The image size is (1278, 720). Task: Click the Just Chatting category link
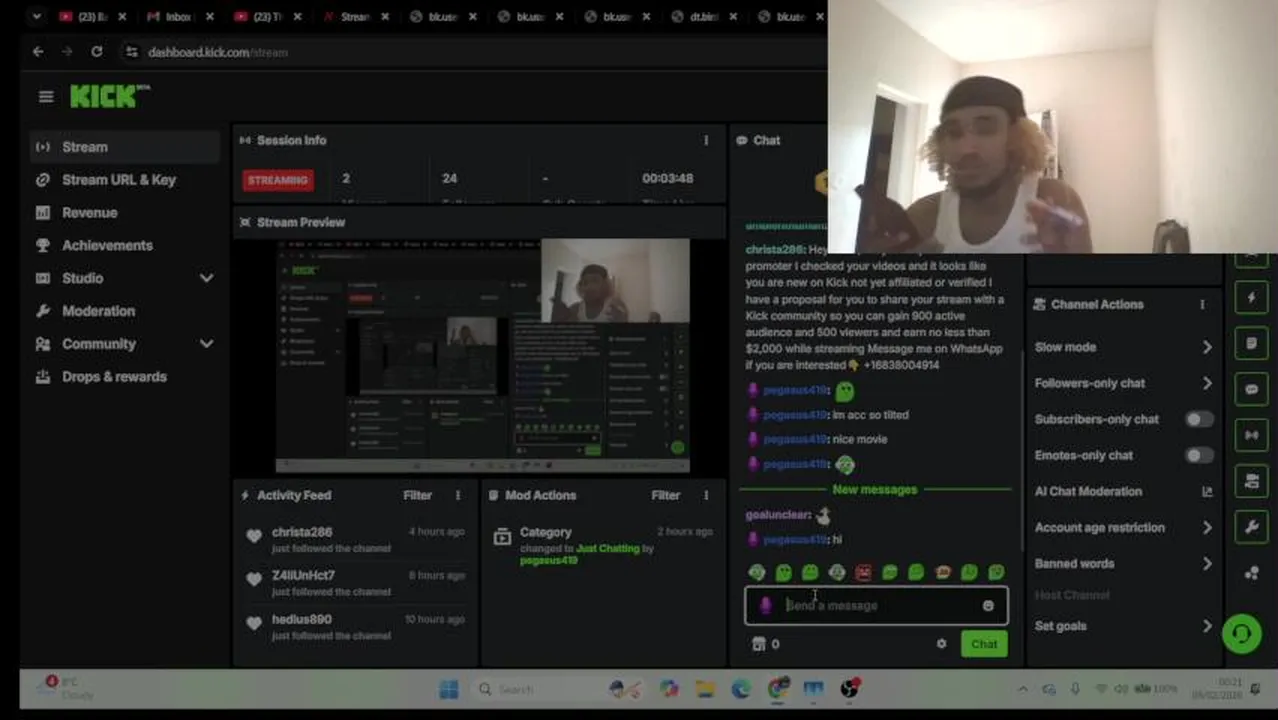click(x=607, y=549)
